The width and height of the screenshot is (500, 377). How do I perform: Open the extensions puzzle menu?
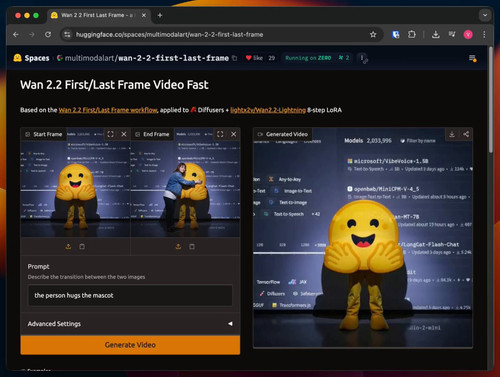pos(412,34)
